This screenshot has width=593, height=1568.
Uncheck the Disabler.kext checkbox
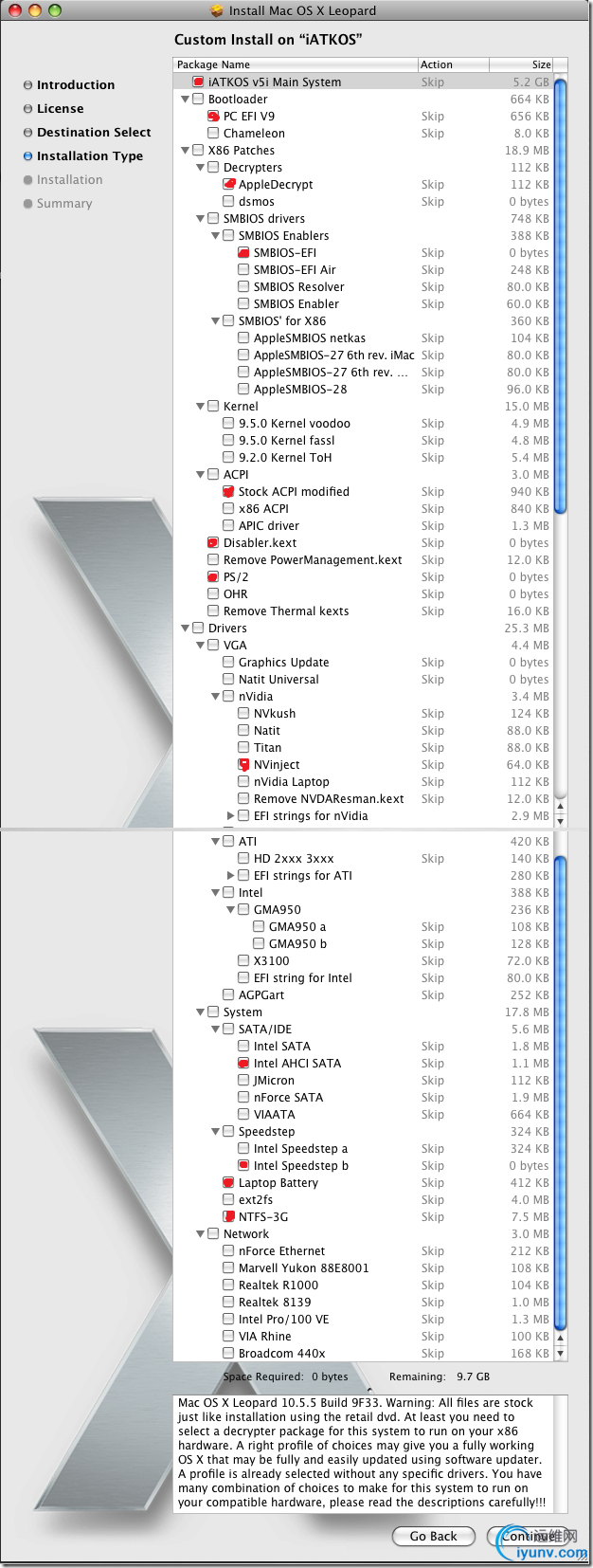coord(213,543)
